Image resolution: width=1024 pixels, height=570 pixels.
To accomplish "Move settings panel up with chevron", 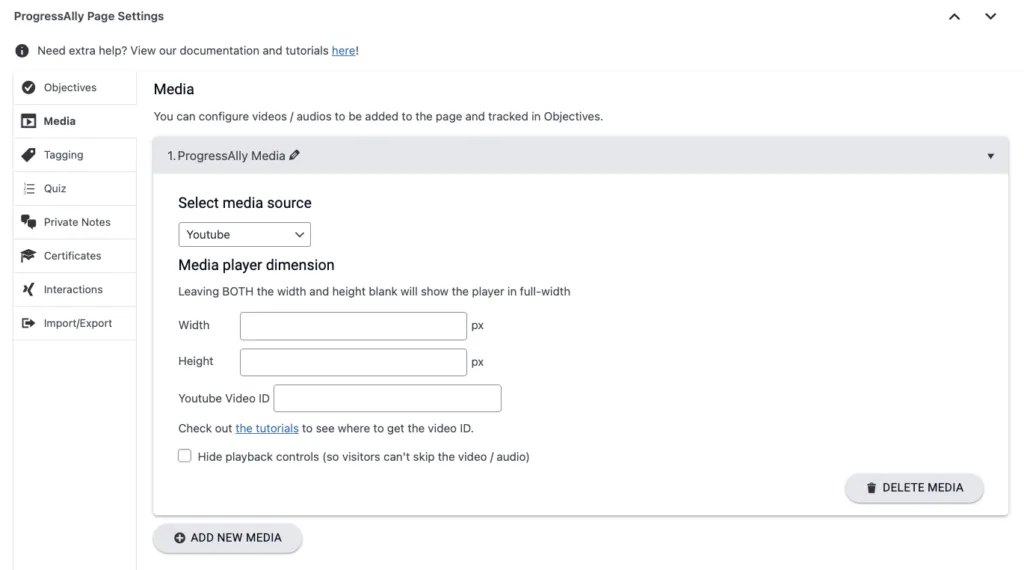I will (x=955, y=17).
